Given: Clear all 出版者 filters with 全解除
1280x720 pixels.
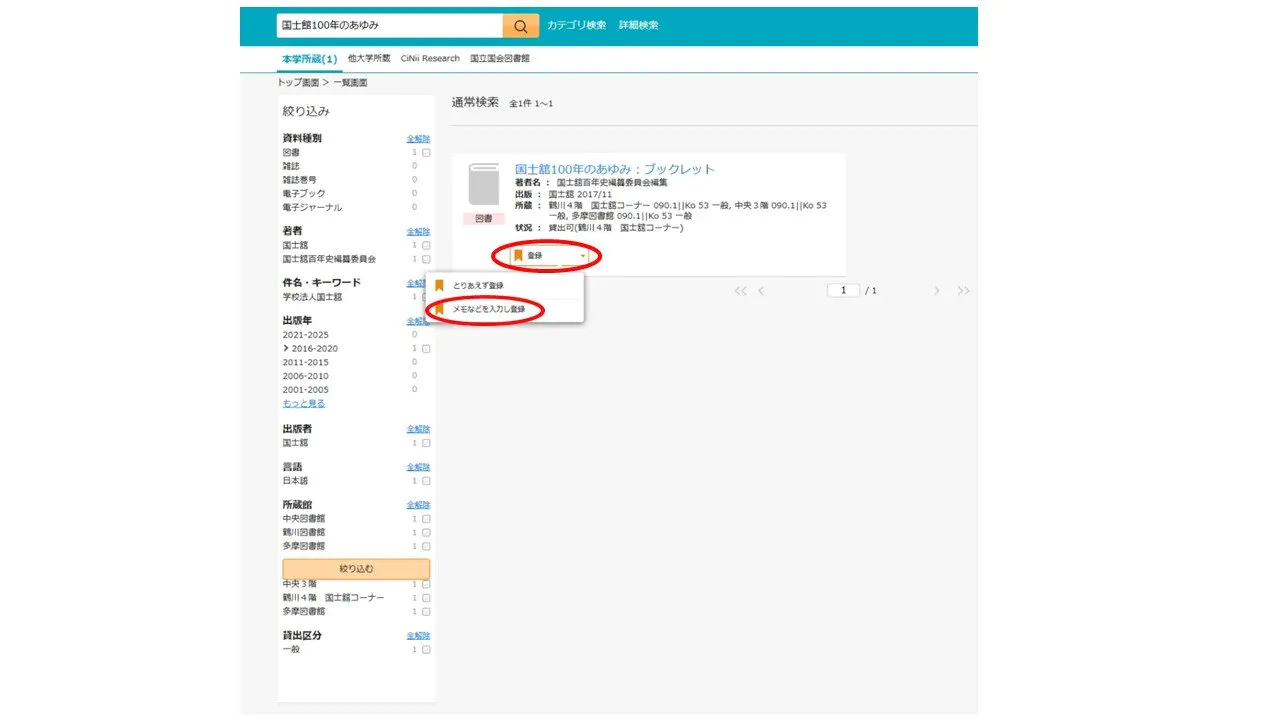Looking at the screenshot, I should (418, 429).
